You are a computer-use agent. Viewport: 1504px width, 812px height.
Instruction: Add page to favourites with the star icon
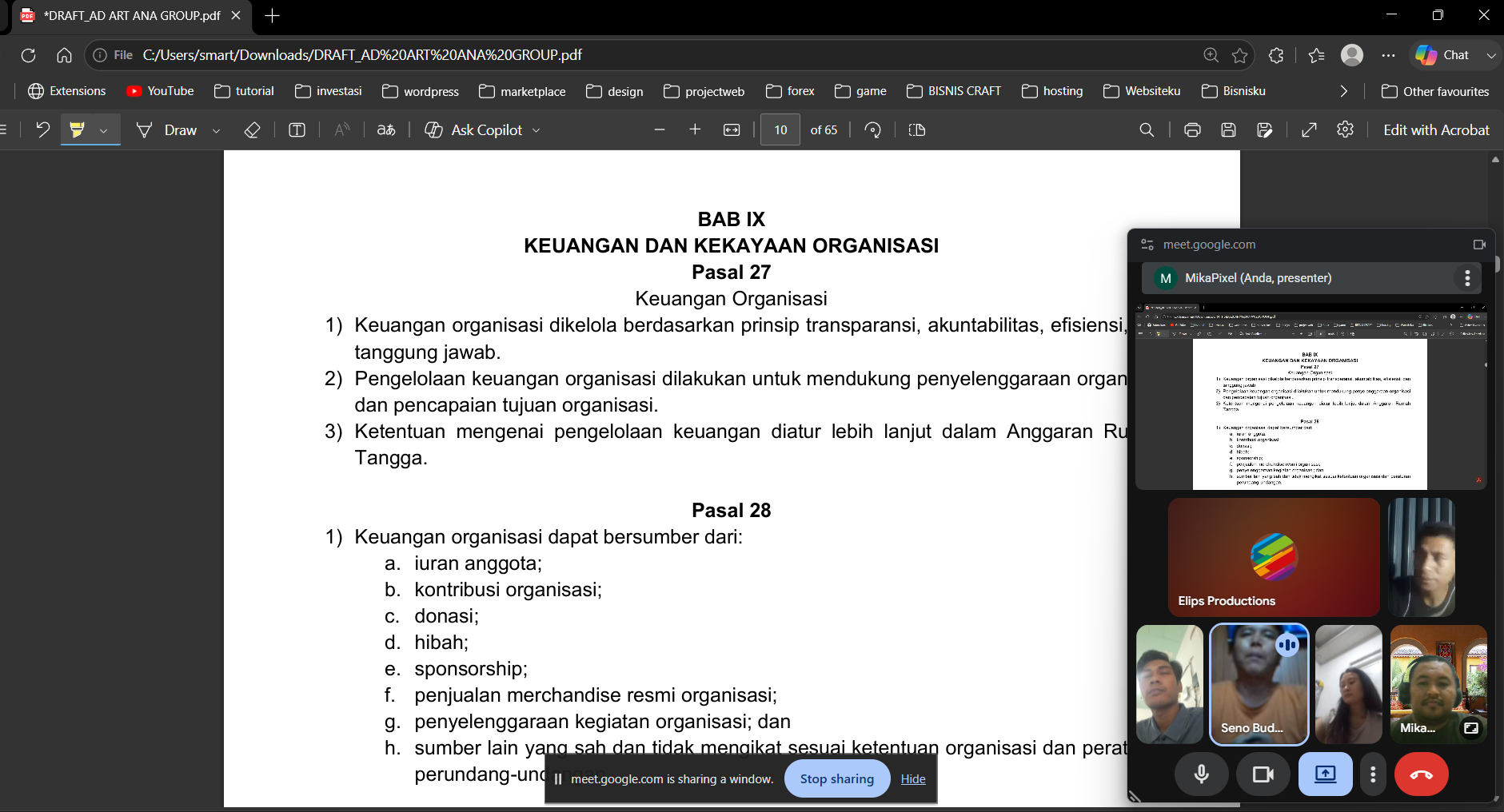click(x=1239, y=55)
